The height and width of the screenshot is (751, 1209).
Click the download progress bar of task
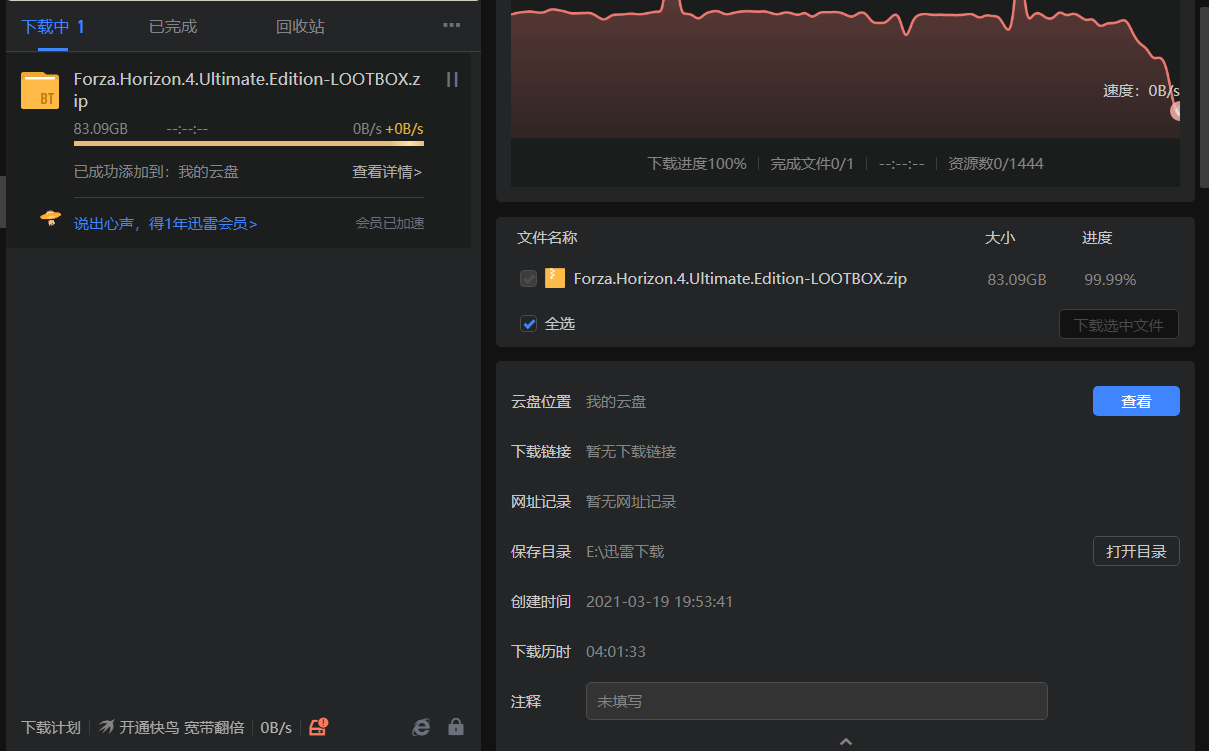(248, 144)
